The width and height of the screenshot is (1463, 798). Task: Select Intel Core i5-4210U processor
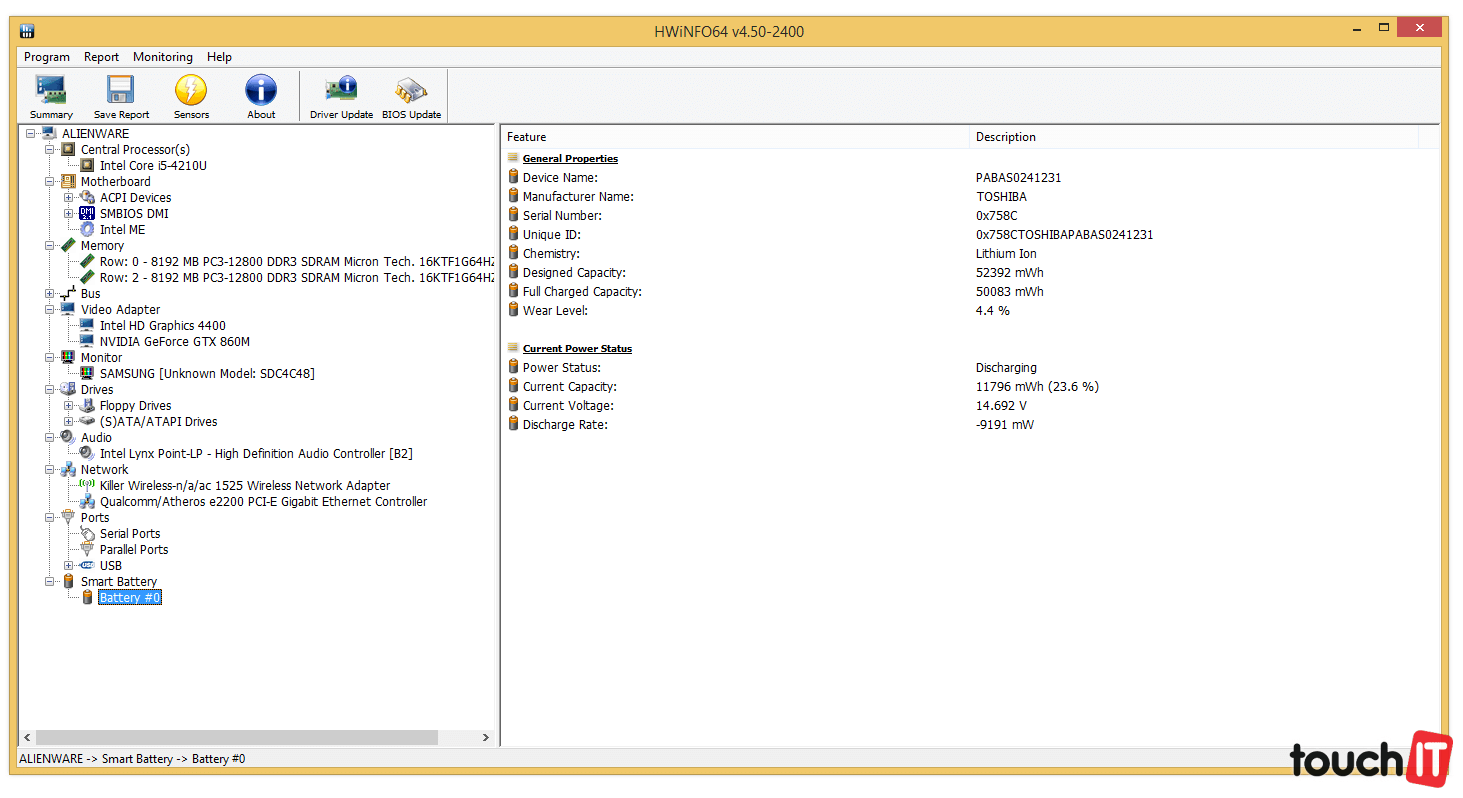tap(153, 166)
